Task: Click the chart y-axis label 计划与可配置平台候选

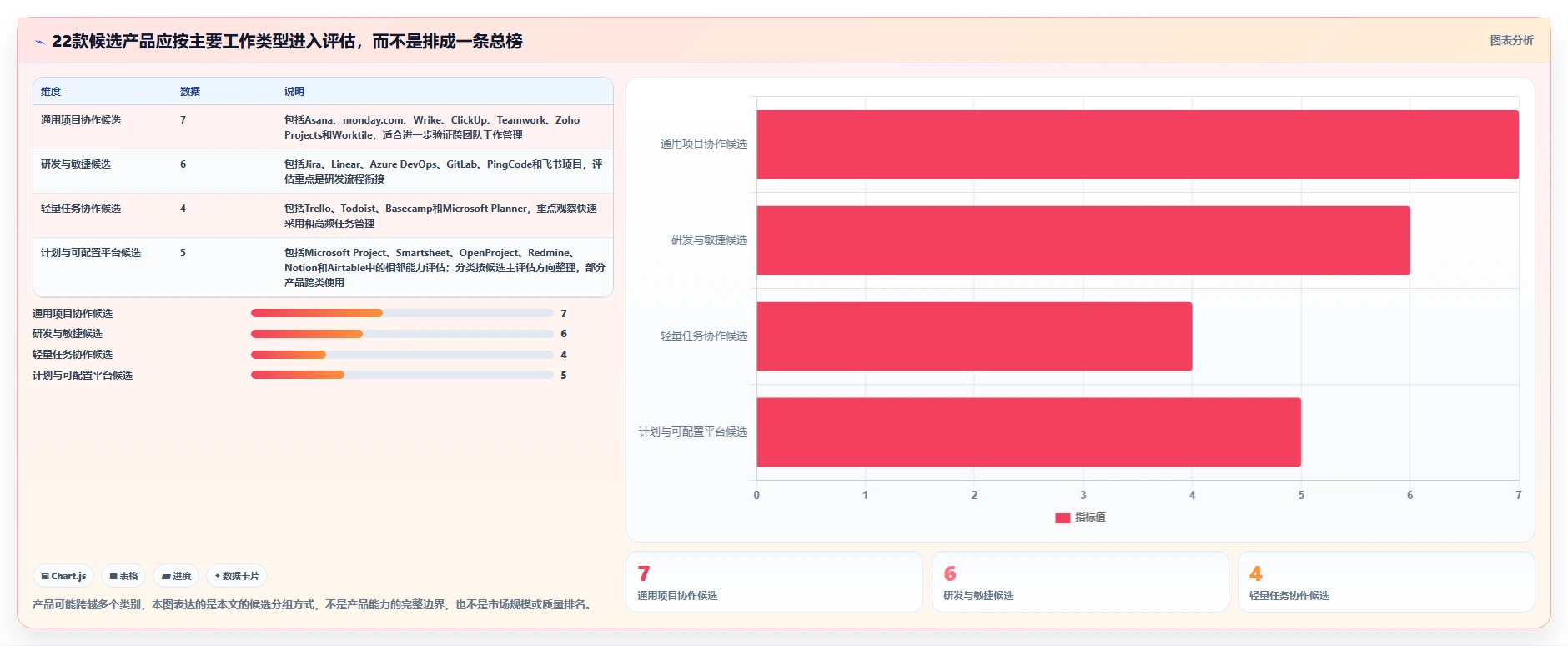Action: [693, 432]
